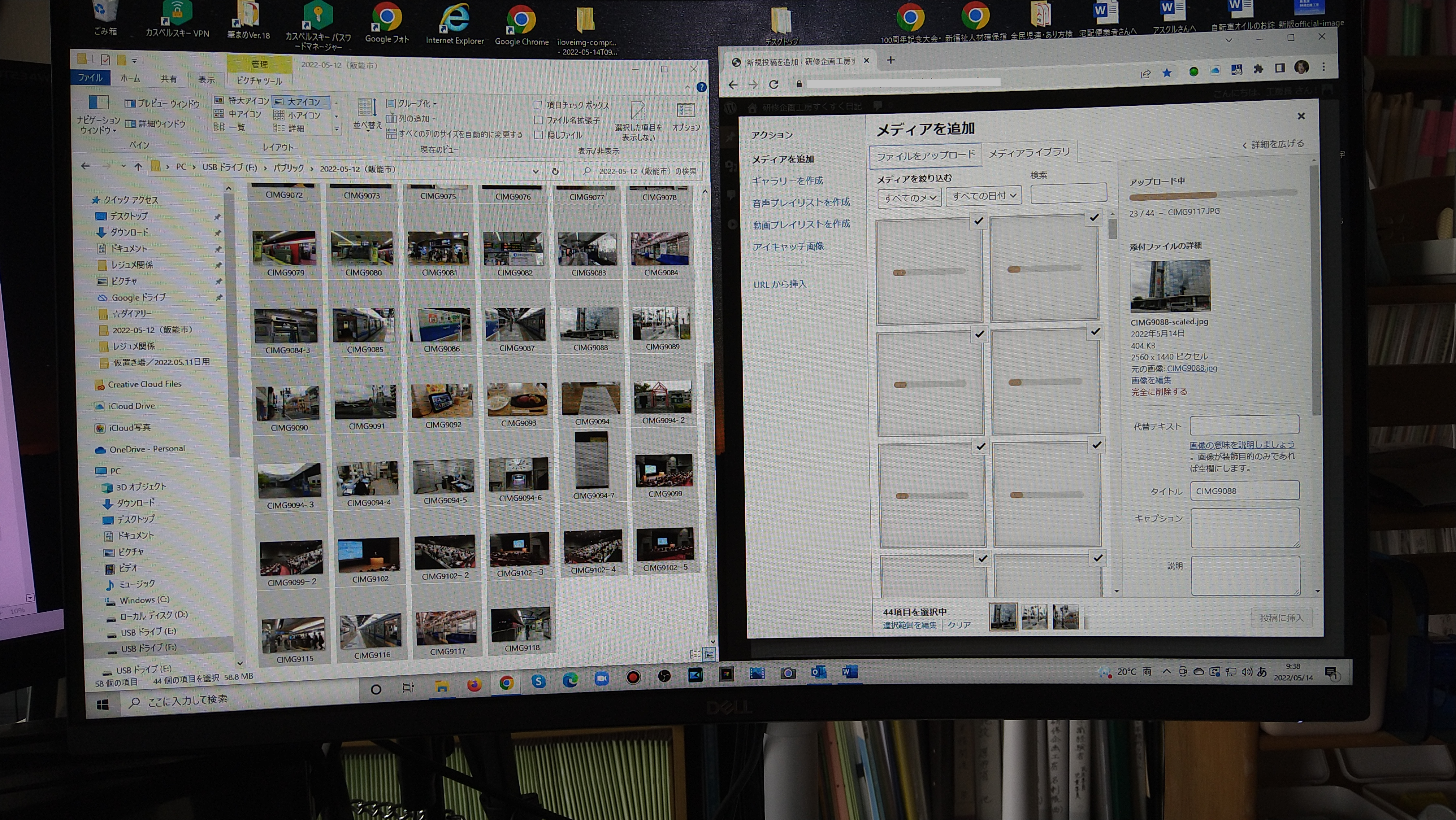Open File (ファイル) ribbon tab

pos(90,77)
